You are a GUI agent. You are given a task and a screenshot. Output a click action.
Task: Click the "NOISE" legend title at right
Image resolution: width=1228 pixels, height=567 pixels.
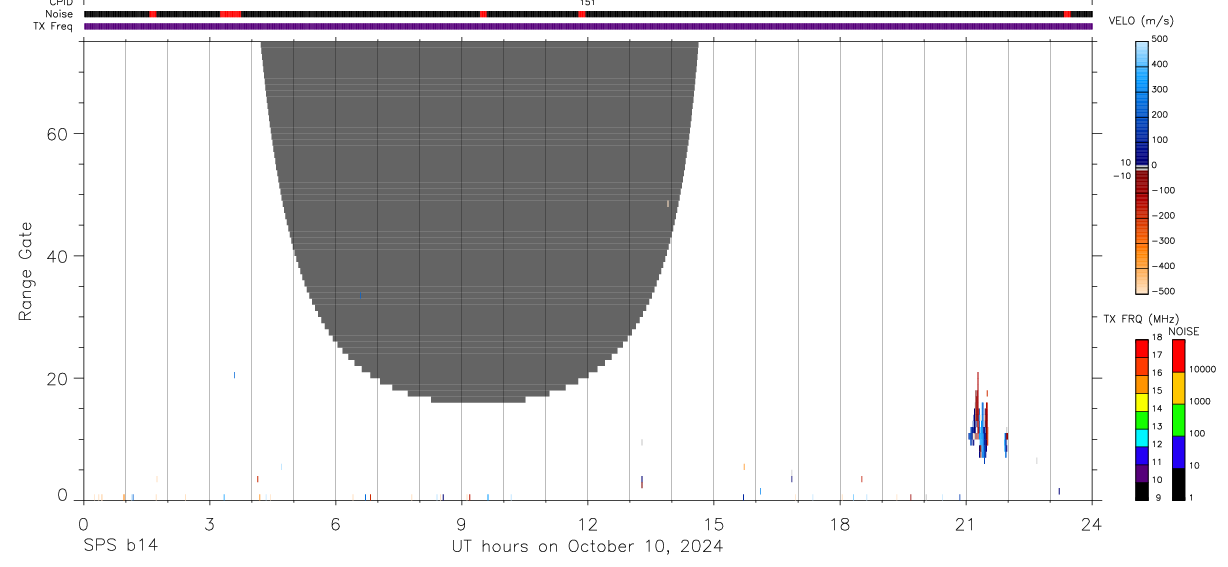(1184, 331)
